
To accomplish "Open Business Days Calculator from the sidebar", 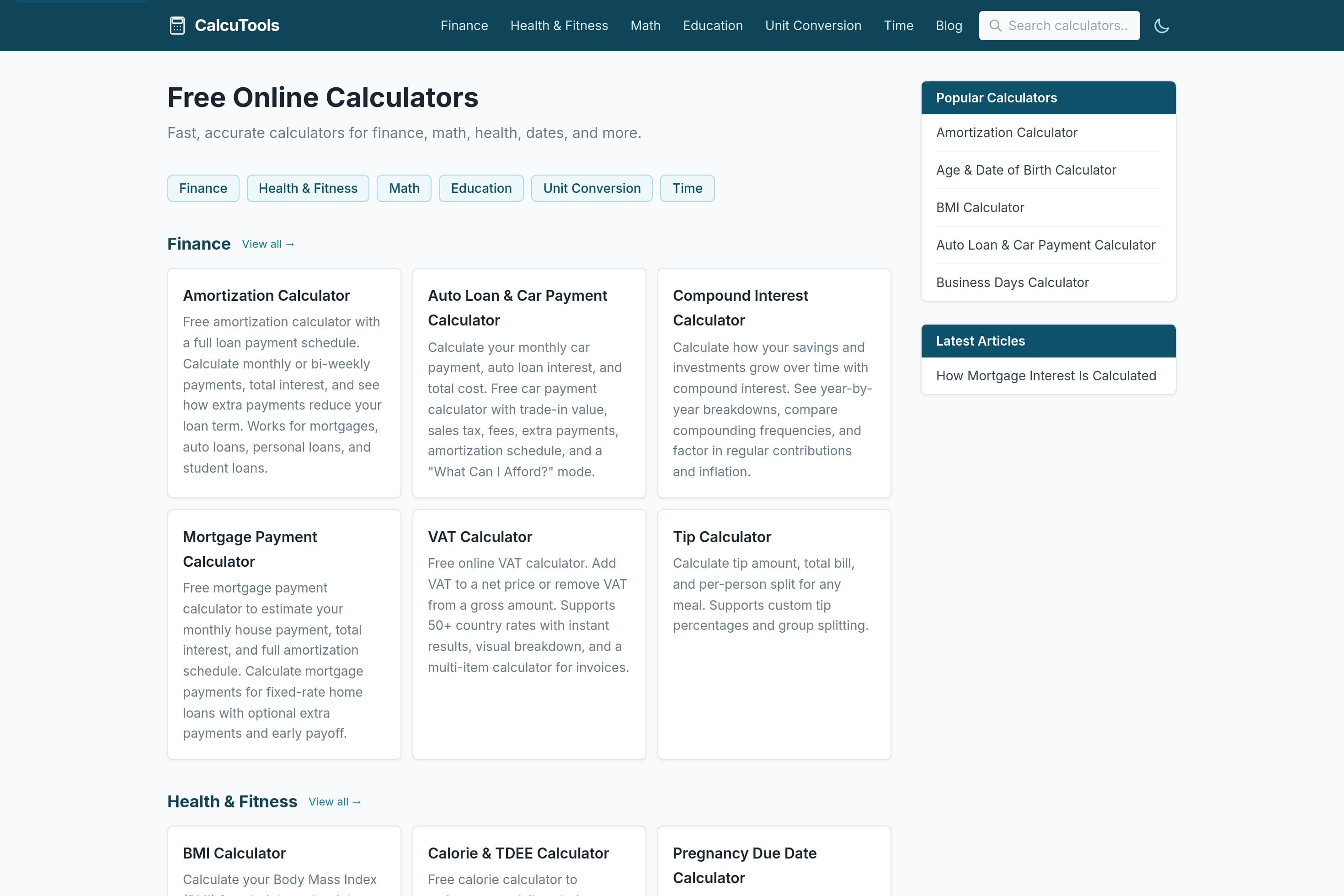I will point(1013,282).
